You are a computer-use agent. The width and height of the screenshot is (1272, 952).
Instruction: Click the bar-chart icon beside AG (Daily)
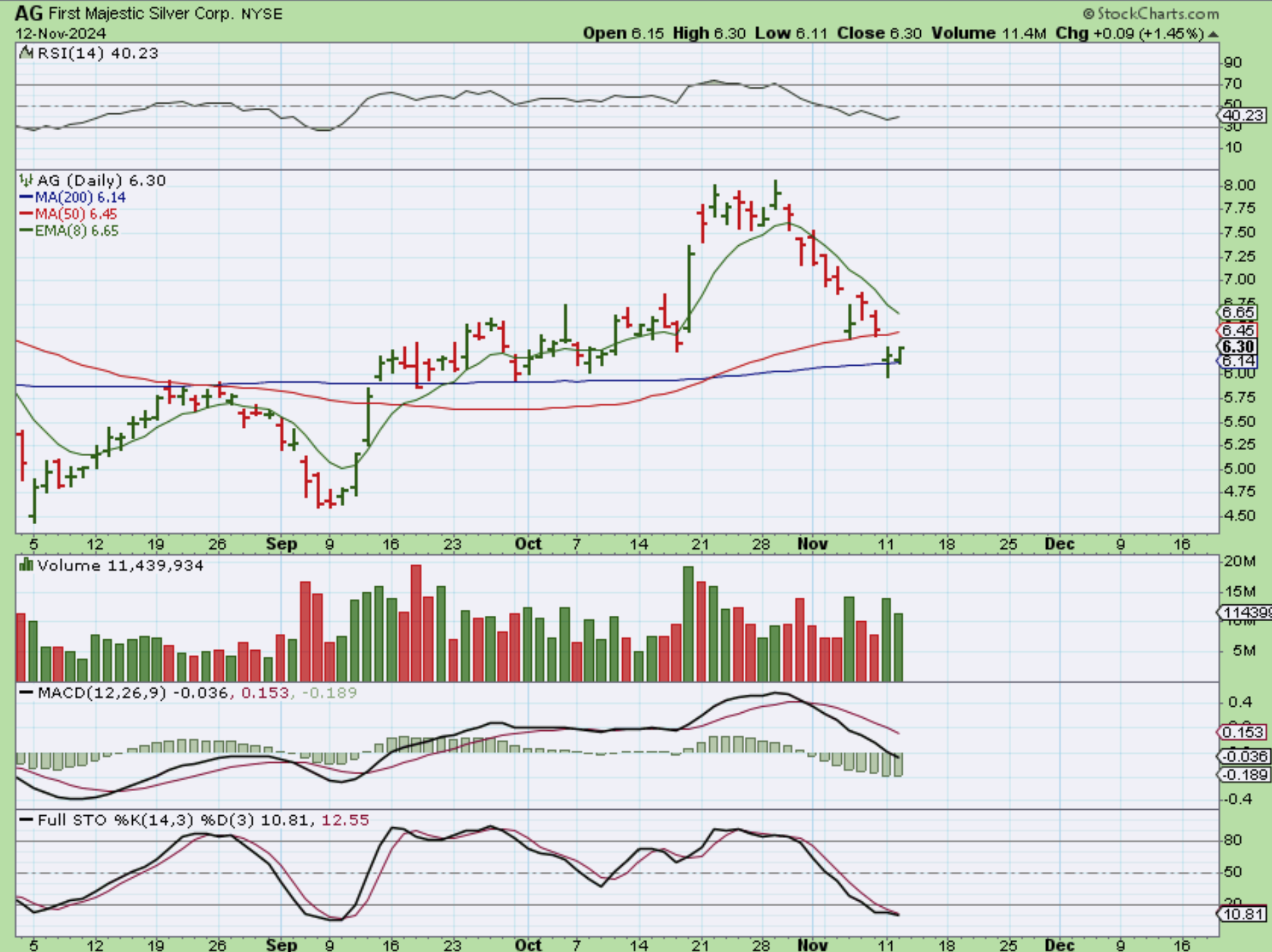point(26,180)
